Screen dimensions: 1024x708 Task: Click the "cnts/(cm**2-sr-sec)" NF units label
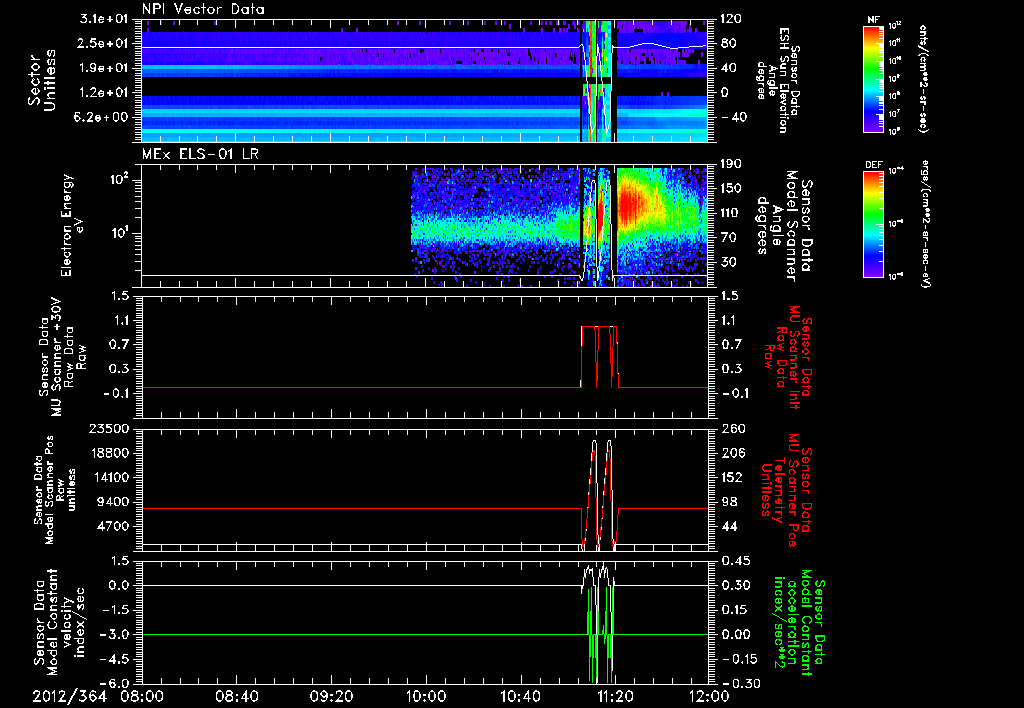[x=924, y=78]
